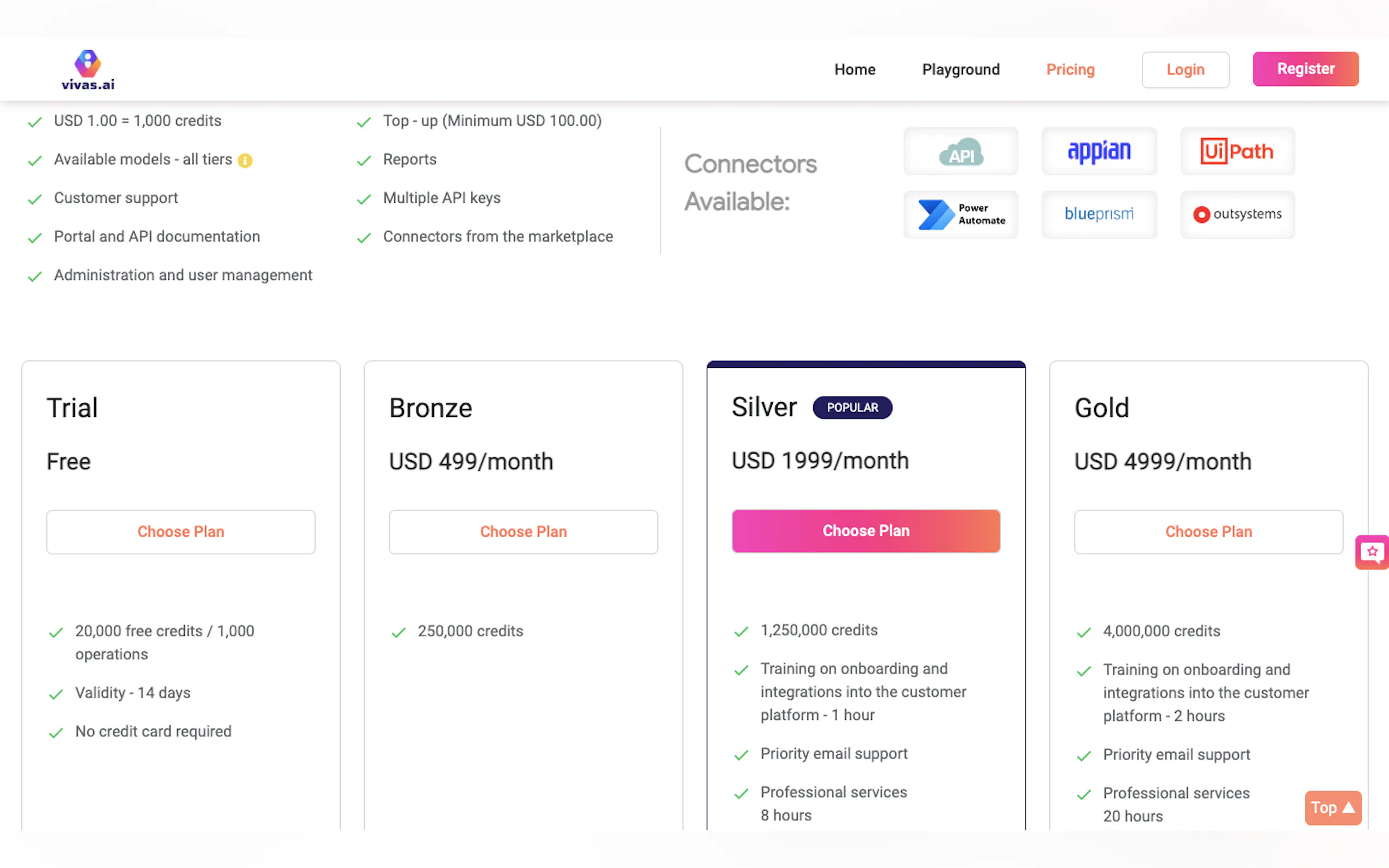The width and height of the screenshot is (1389, 868).
Task: Choose the Gold plan
Action: (1208, 532)
